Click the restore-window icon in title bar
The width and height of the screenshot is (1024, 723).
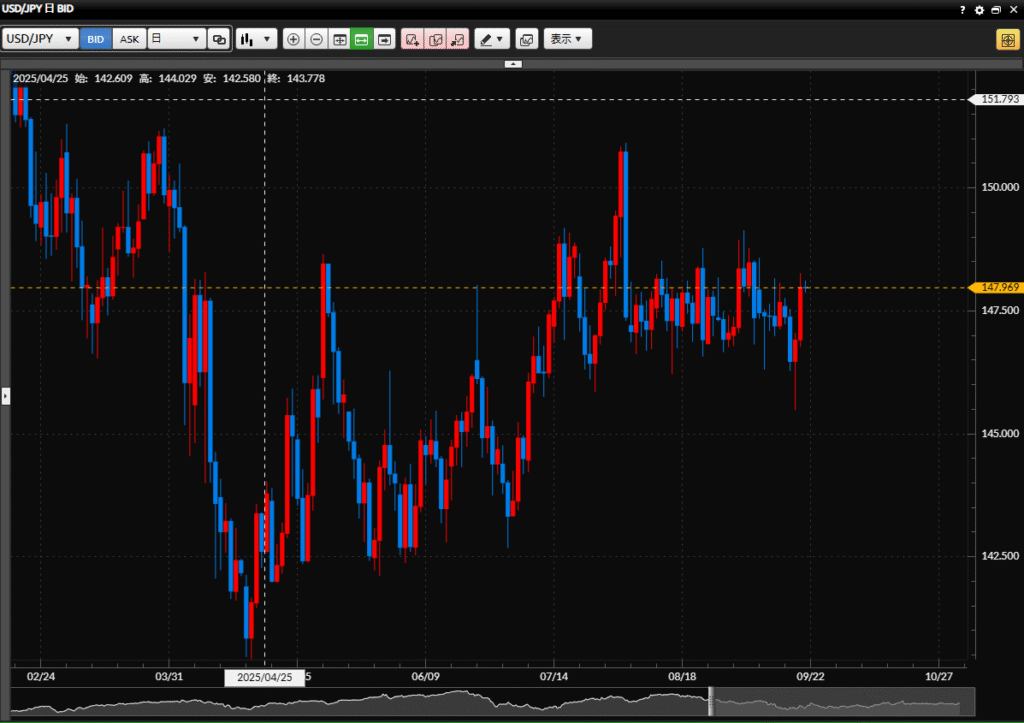pyautogui.click(x=996, y=10)
